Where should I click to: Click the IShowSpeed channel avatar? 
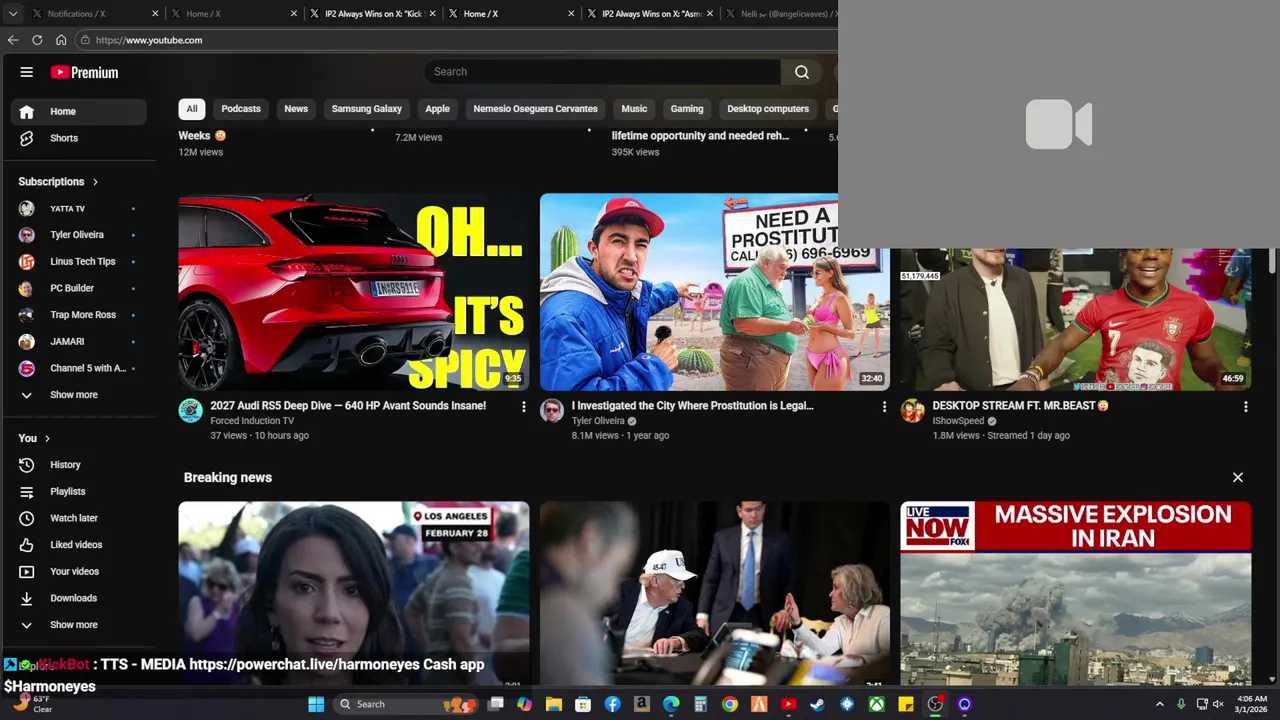click(913, 411)
